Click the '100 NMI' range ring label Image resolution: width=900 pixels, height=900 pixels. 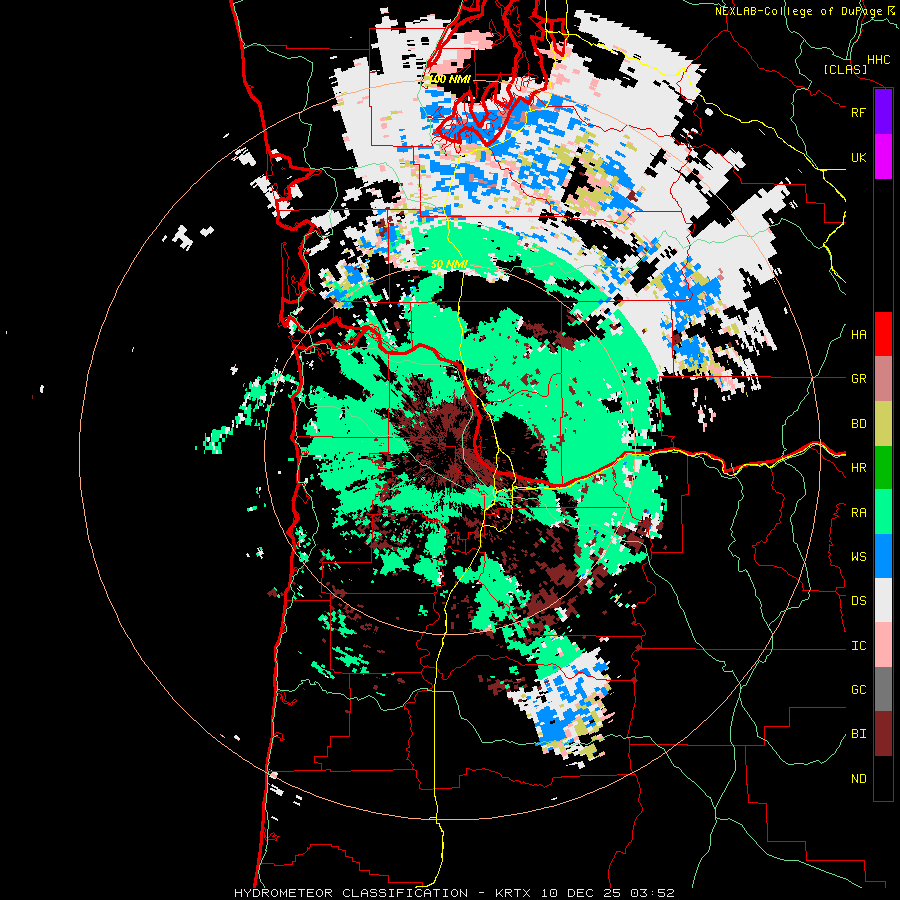[x=450, y=79]
